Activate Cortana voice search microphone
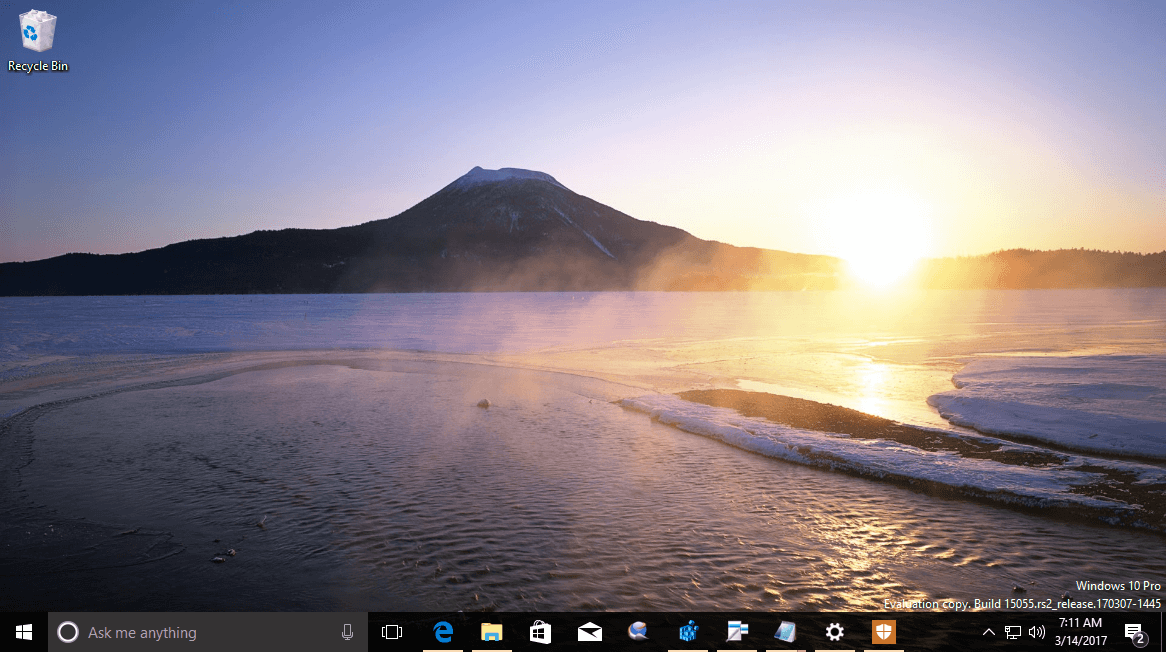 [347, 631]
